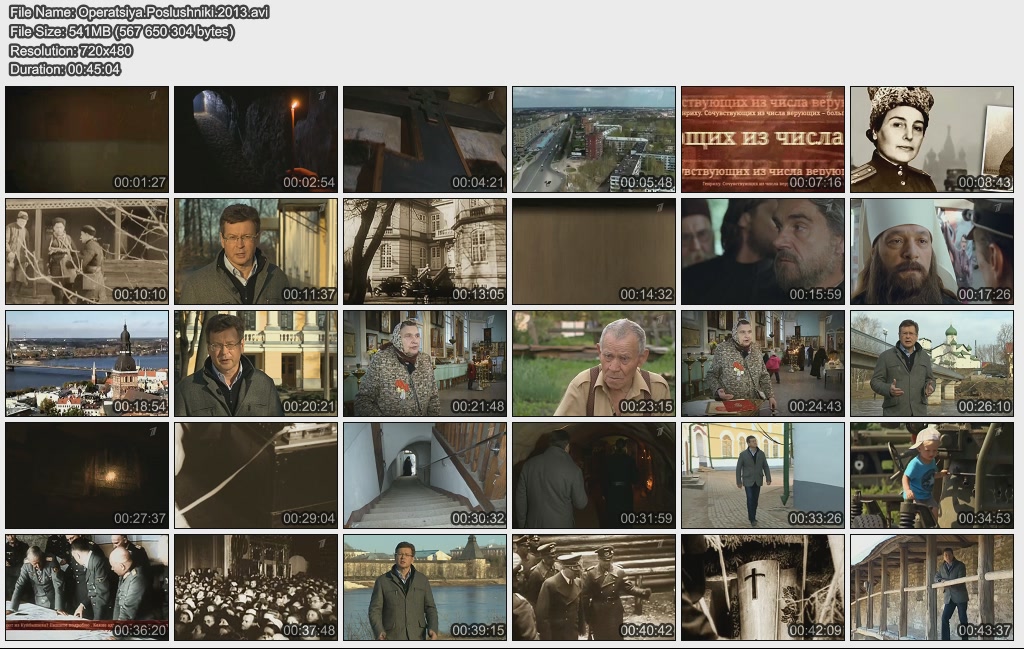Open the Riga cityscape thumbnail at 00:18:54
The image size is (1024, 649).
87,363
